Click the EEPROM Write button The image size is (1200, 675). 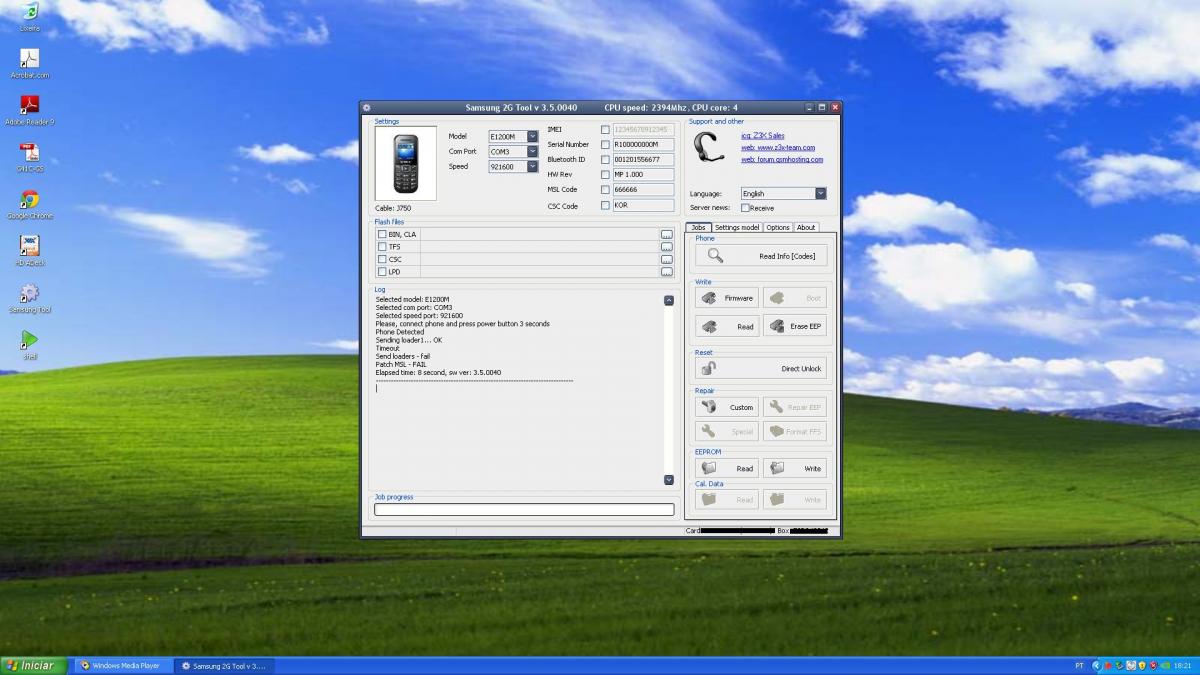coord(795,468)
